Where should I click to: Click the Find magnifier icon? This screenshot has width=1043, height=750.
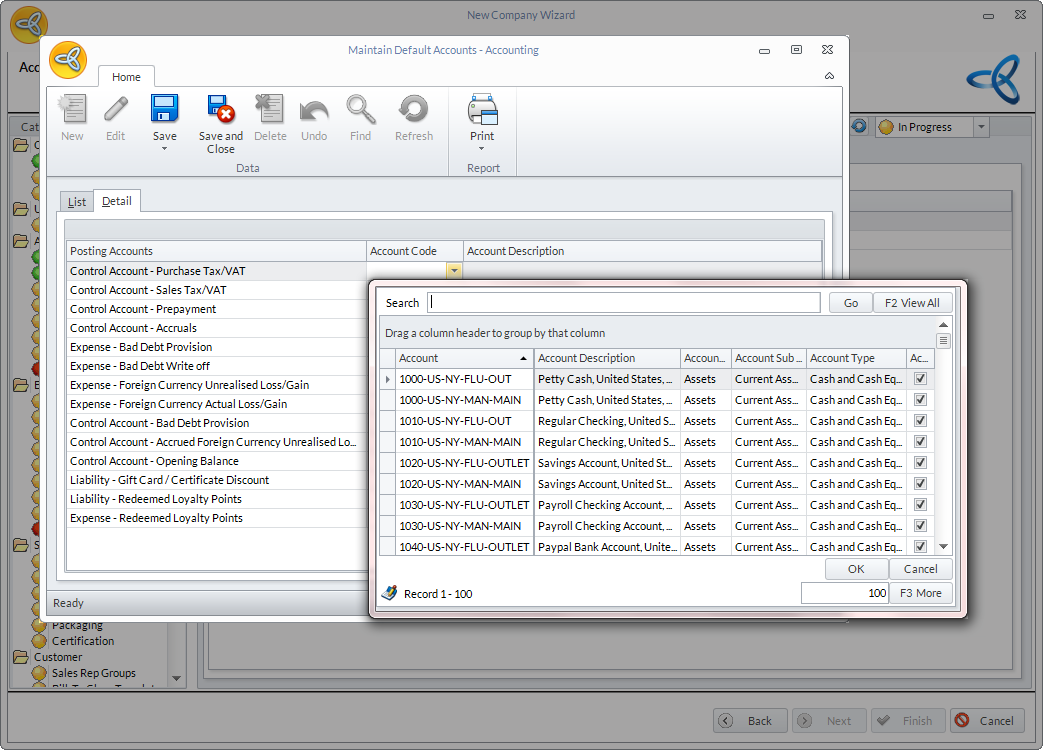(360, 109)
